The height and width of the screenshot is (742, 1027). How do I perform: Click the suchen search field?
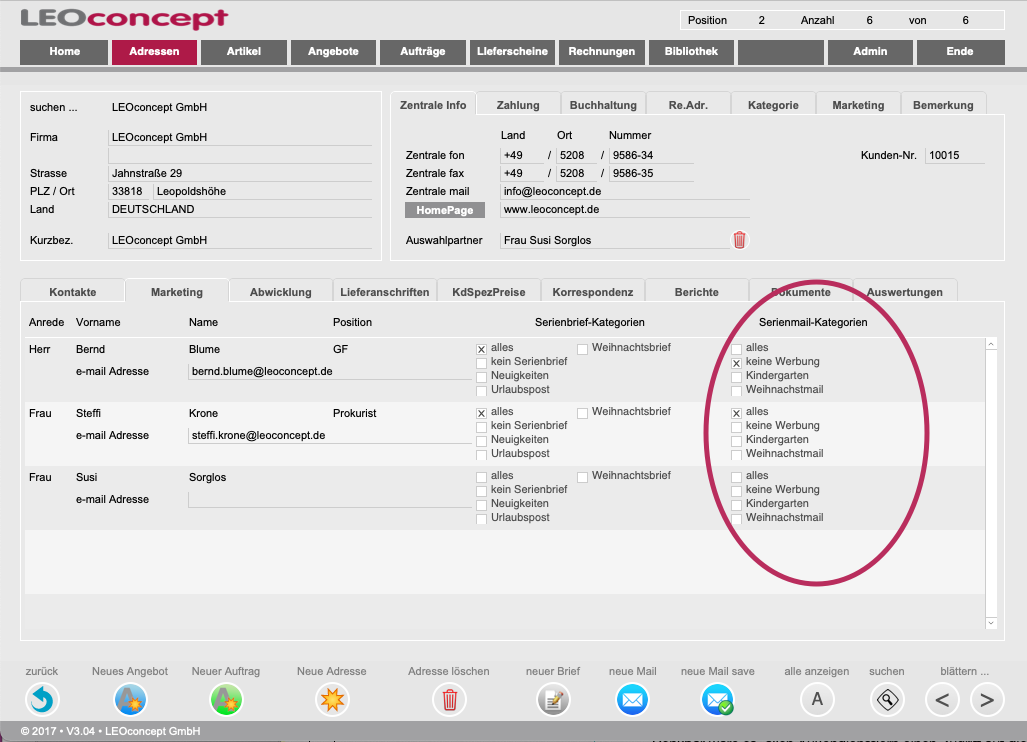240,107
